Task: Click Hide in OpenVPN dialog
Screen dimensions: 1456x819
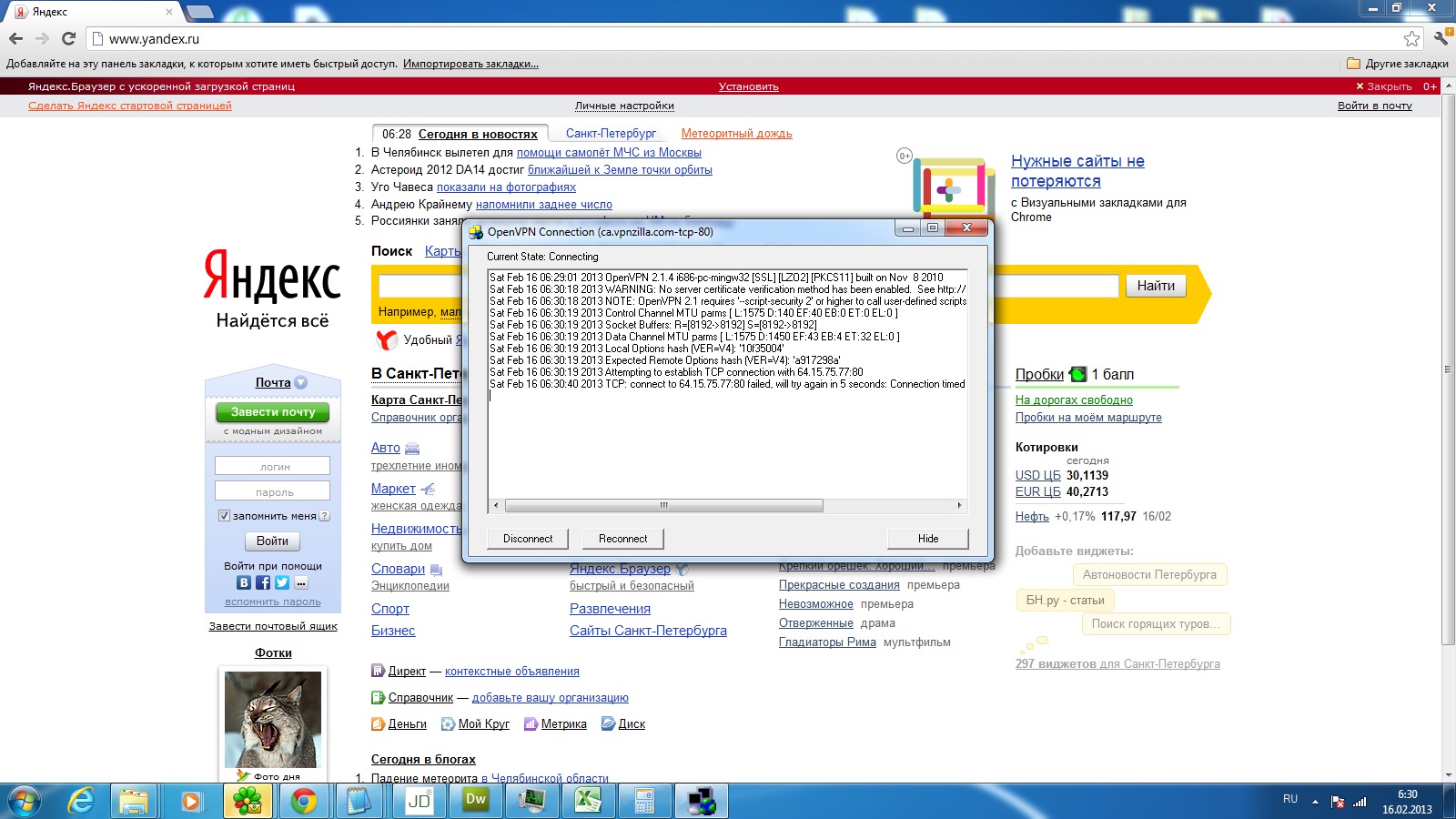Action: pyautogui.click(x=928, y=539)
